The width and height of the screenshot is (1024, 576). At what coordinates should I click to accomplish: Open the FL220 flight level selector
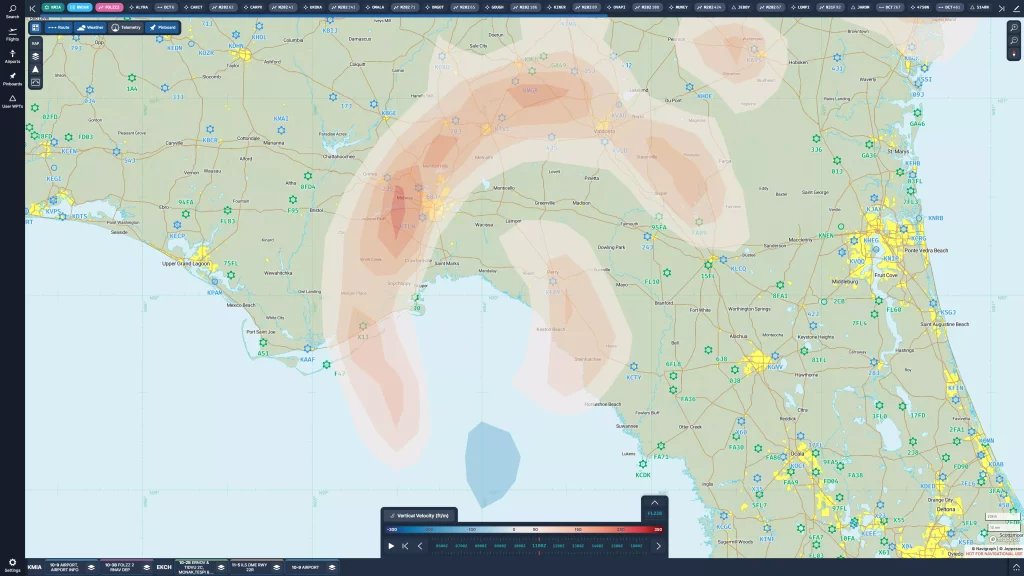click(x=655, y=513)
